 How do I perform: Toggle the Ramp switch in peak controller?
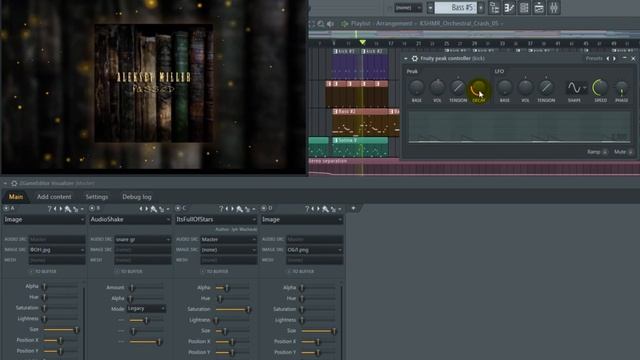tap(605, 152)
